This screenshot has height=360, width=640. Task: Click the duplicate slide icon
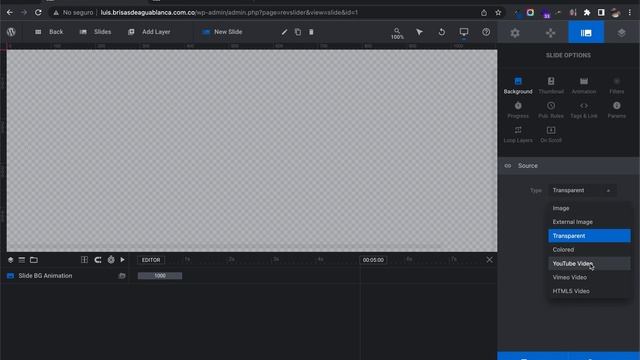(x=298, y=32)
